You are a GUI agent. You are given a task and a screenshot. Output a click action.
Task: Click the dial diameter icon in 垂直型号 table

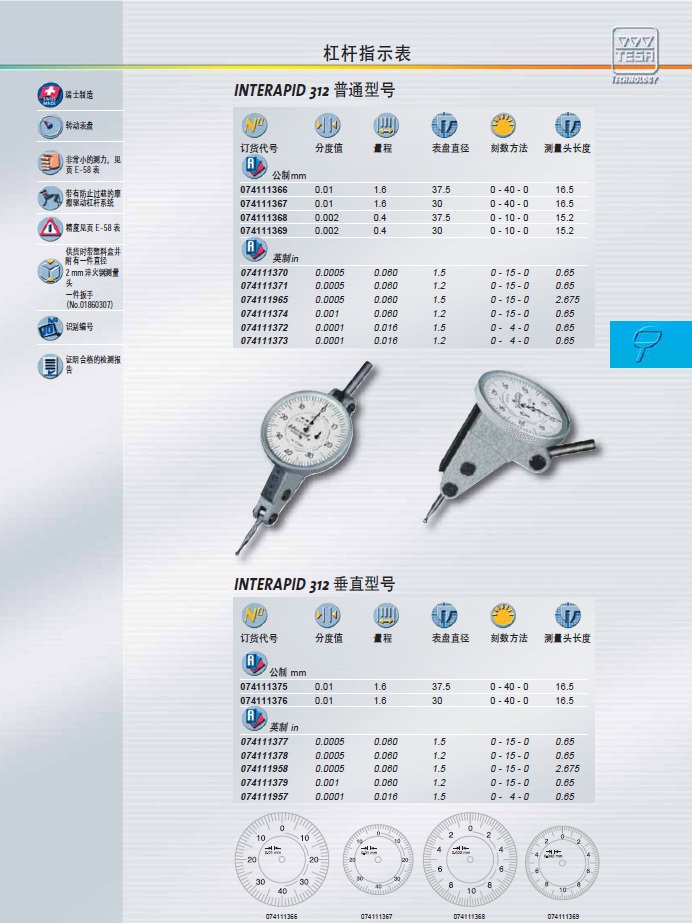click(x=444, y=615)
